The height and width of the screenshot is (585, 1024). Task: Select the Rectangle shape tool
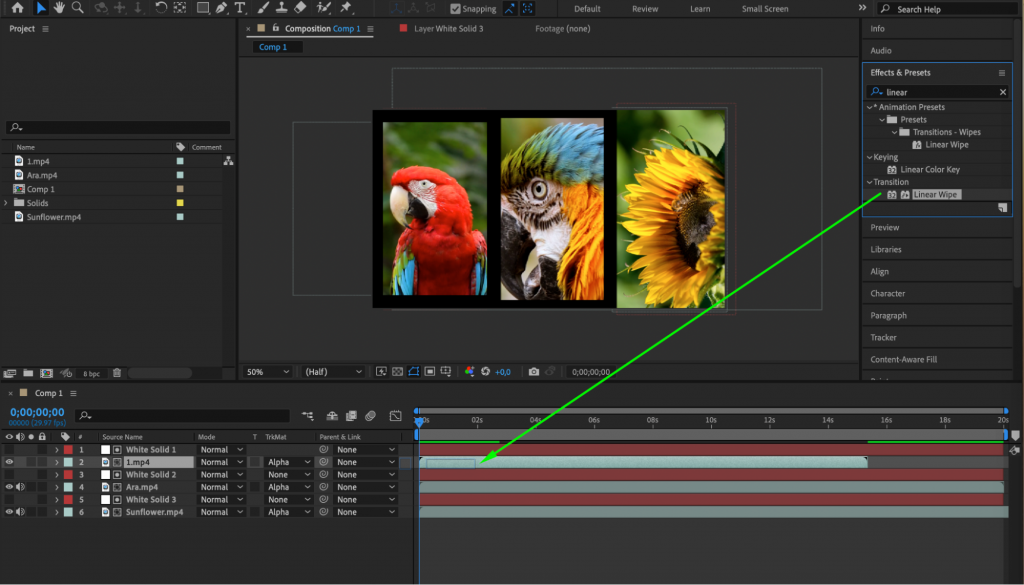[x=202, y=9]
